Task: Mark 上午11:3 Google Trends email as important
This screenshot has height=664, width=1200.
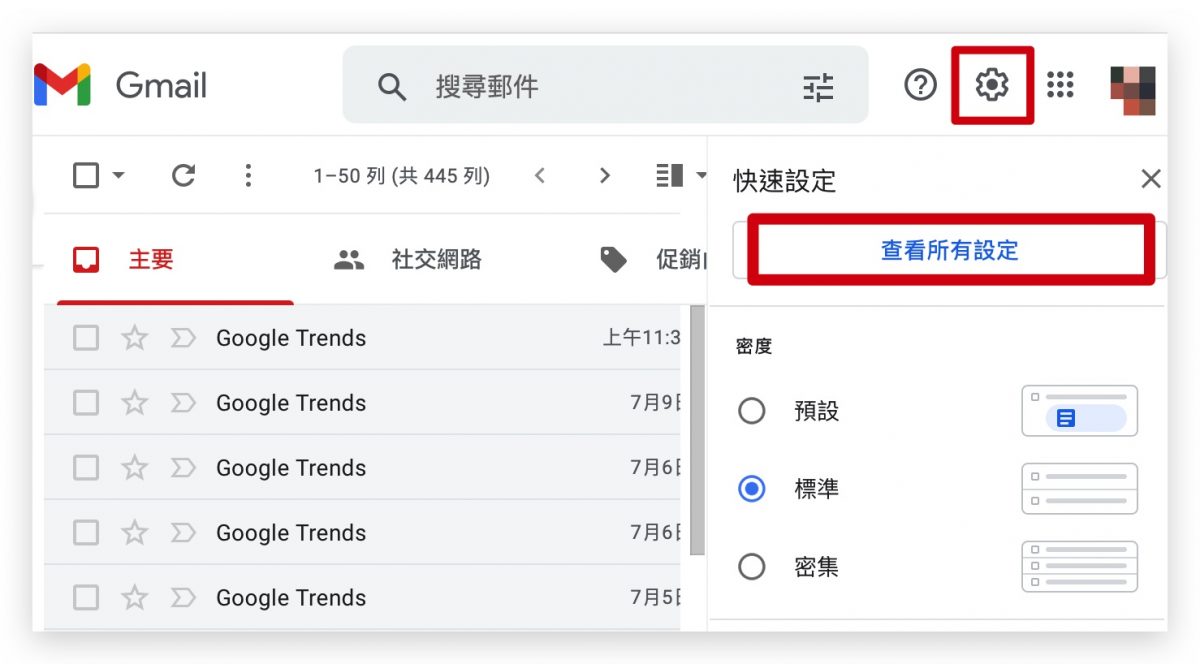Action: (183, 338)
